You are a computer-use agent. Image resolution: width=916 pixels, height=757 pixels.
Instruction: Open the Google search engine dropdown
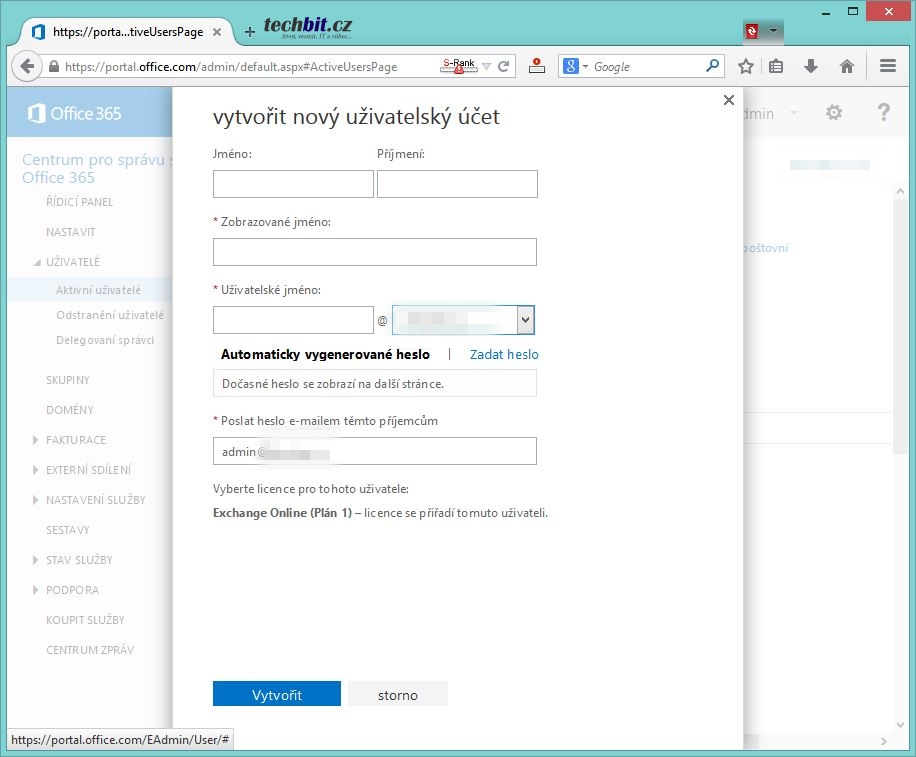[x=576, y=67]
